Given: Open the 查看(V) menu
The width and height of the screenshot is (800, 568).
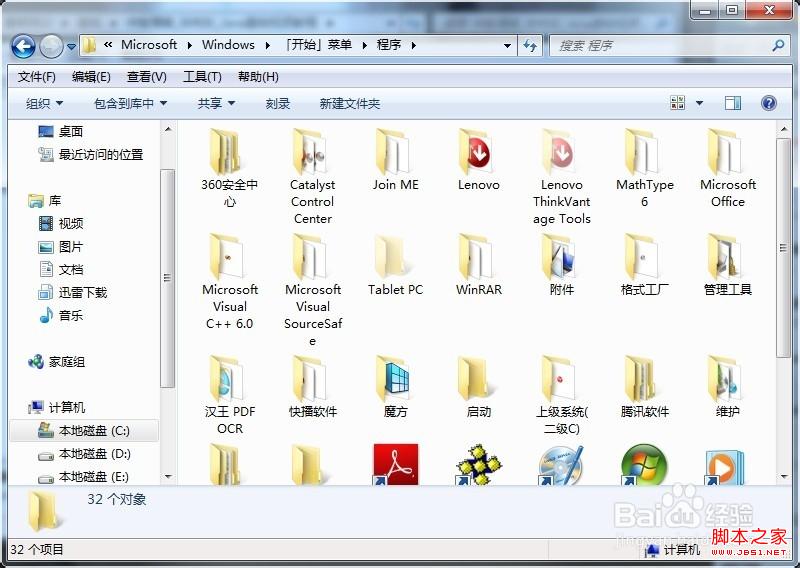Looking at the screenshot, I should [x=146, y=77].
